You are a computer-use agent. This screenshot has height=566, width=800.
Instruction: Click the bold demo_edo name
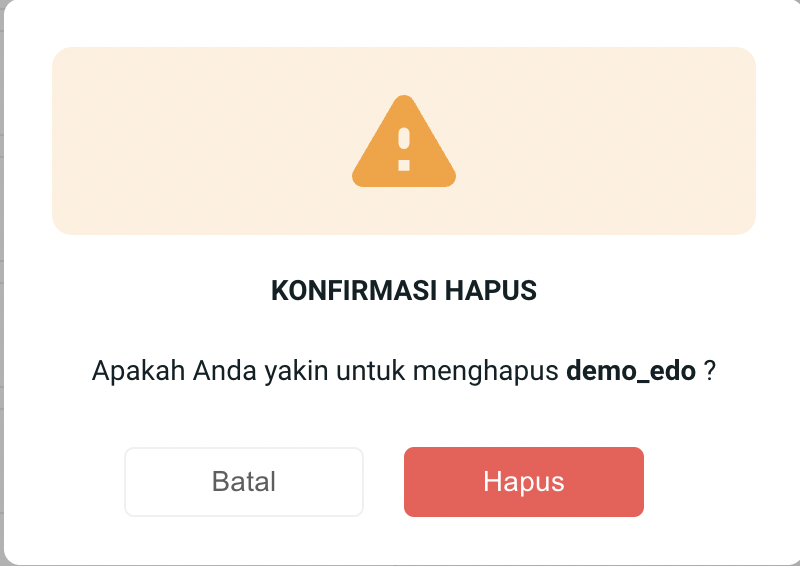tap(631, 371)
